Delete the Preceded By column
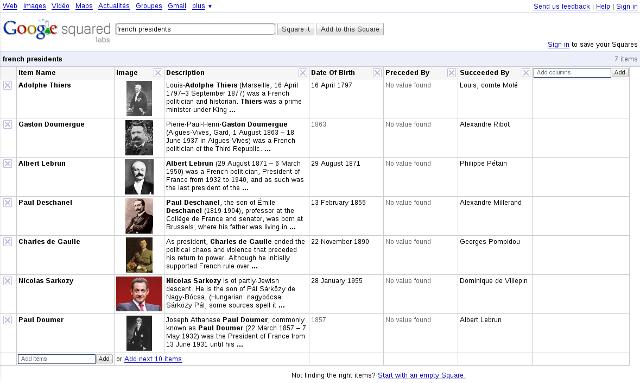Screen dimensions: 640x383 [451, 73]
